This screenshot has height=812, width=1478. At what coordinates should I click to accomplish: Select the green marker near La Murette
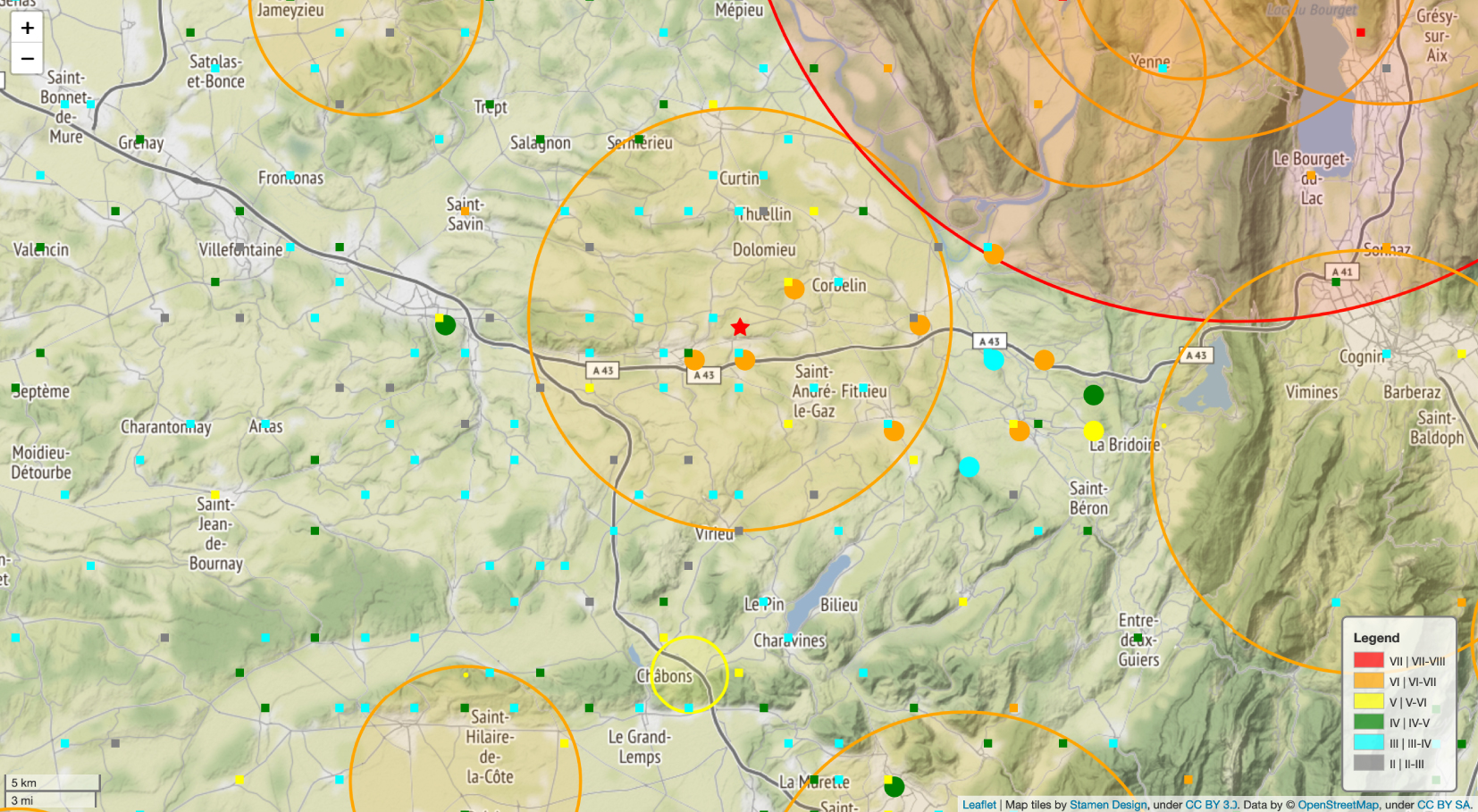(x=894, y=787)
